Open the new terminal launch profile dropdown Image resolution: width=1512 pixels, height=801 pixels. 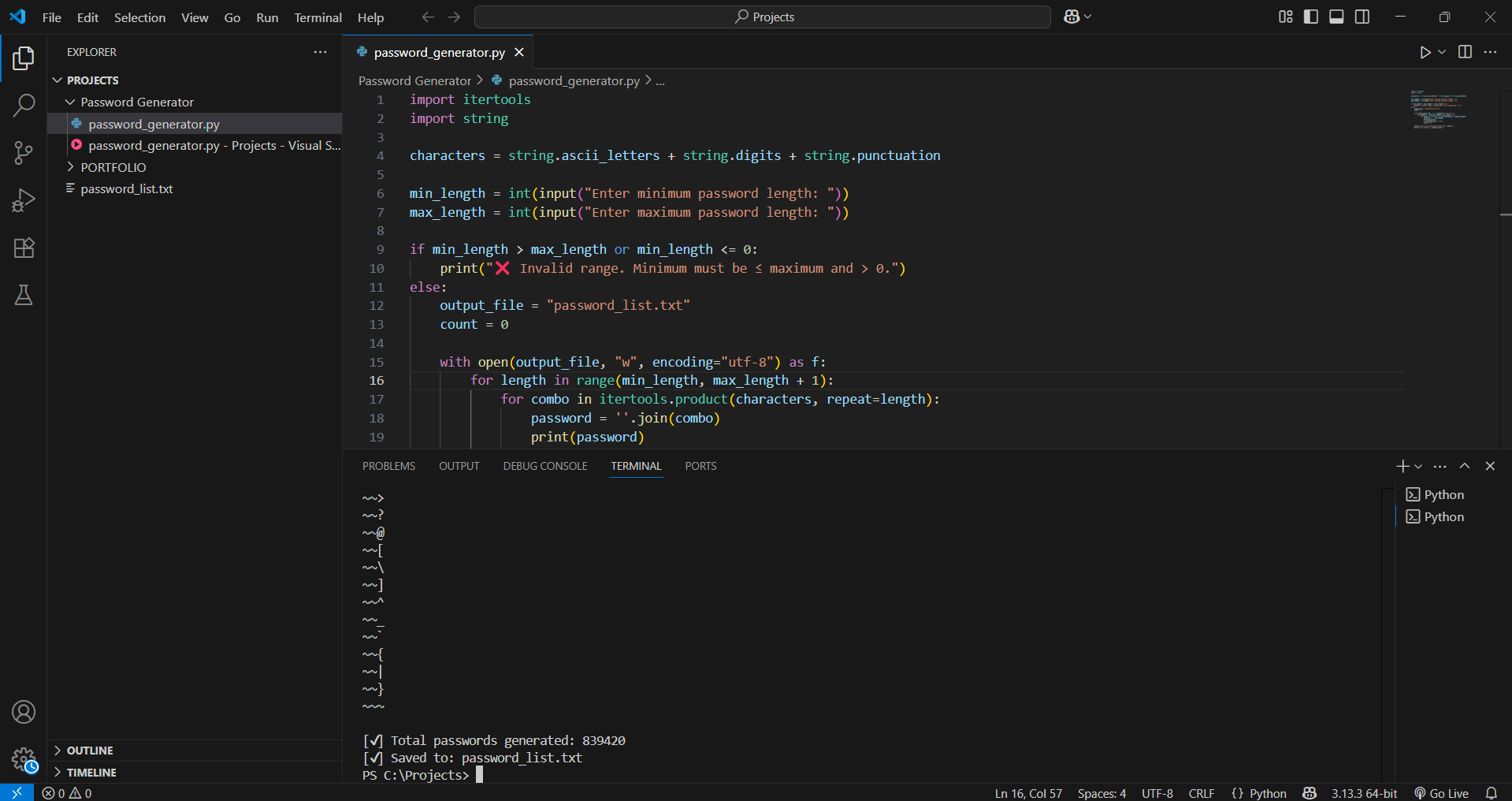(x=1418, y=466)
